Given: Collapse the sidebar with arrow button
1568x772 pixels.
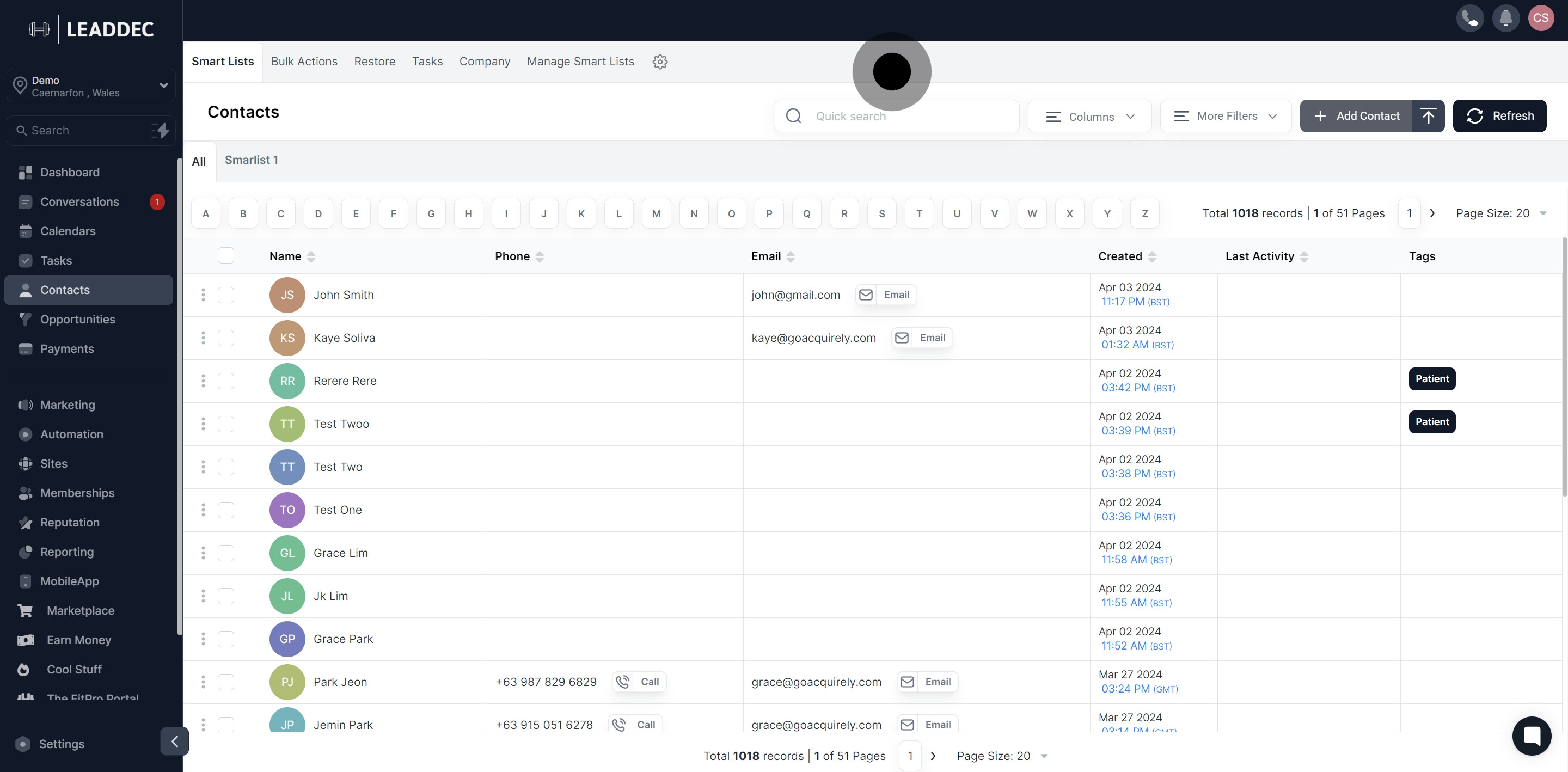Looking at the screenshot, I should click(x=175, y=741).
